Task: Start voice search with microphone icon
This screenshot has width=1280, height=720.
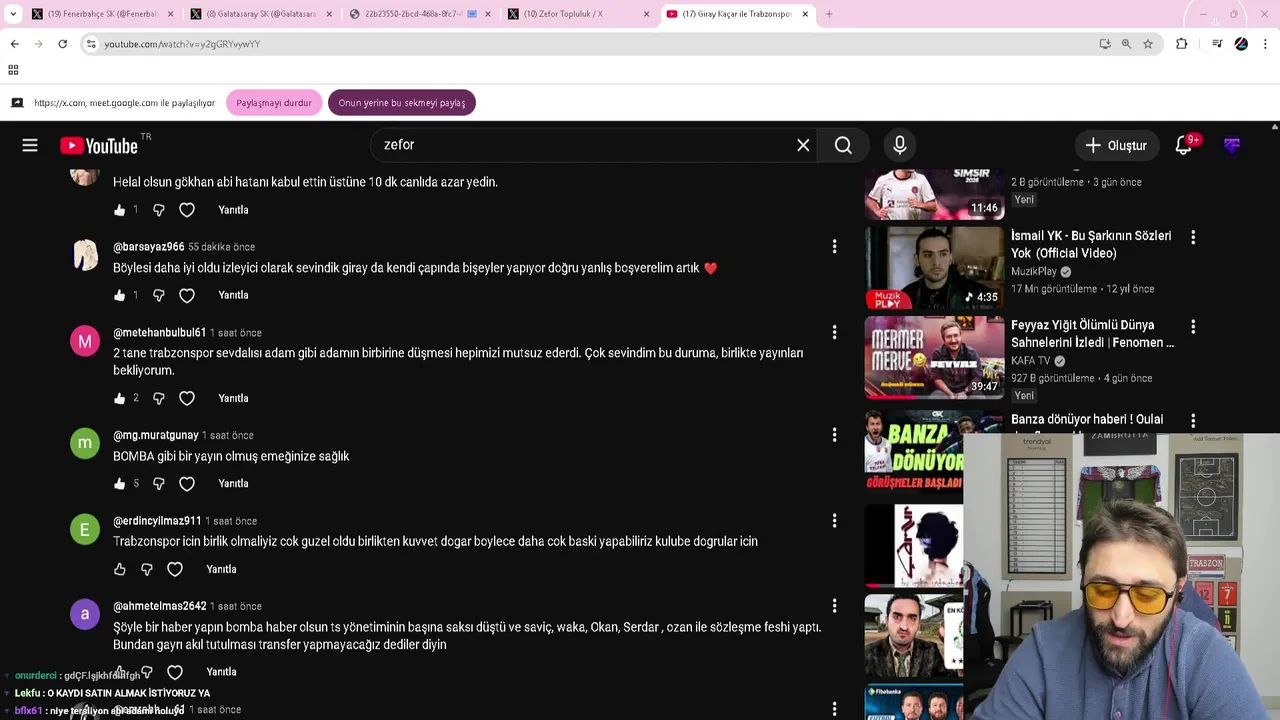Action: click(x=900, y=145)
